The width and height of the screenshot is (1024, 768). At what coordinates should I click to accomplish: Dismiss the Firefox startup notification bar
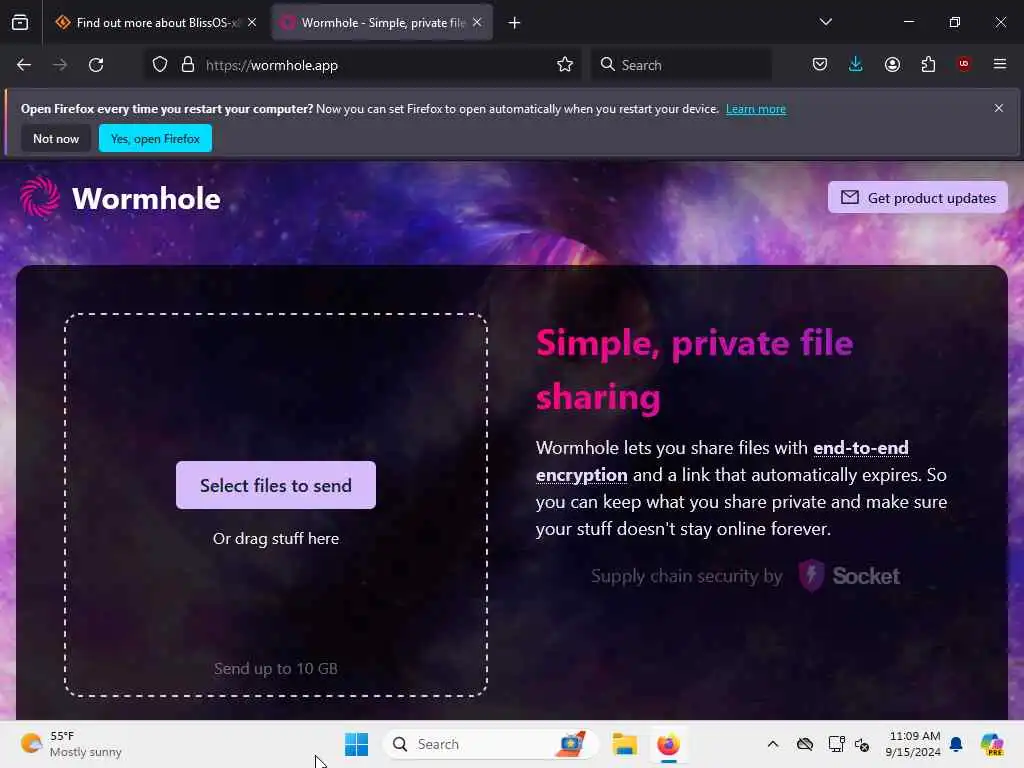pos(999,108)
